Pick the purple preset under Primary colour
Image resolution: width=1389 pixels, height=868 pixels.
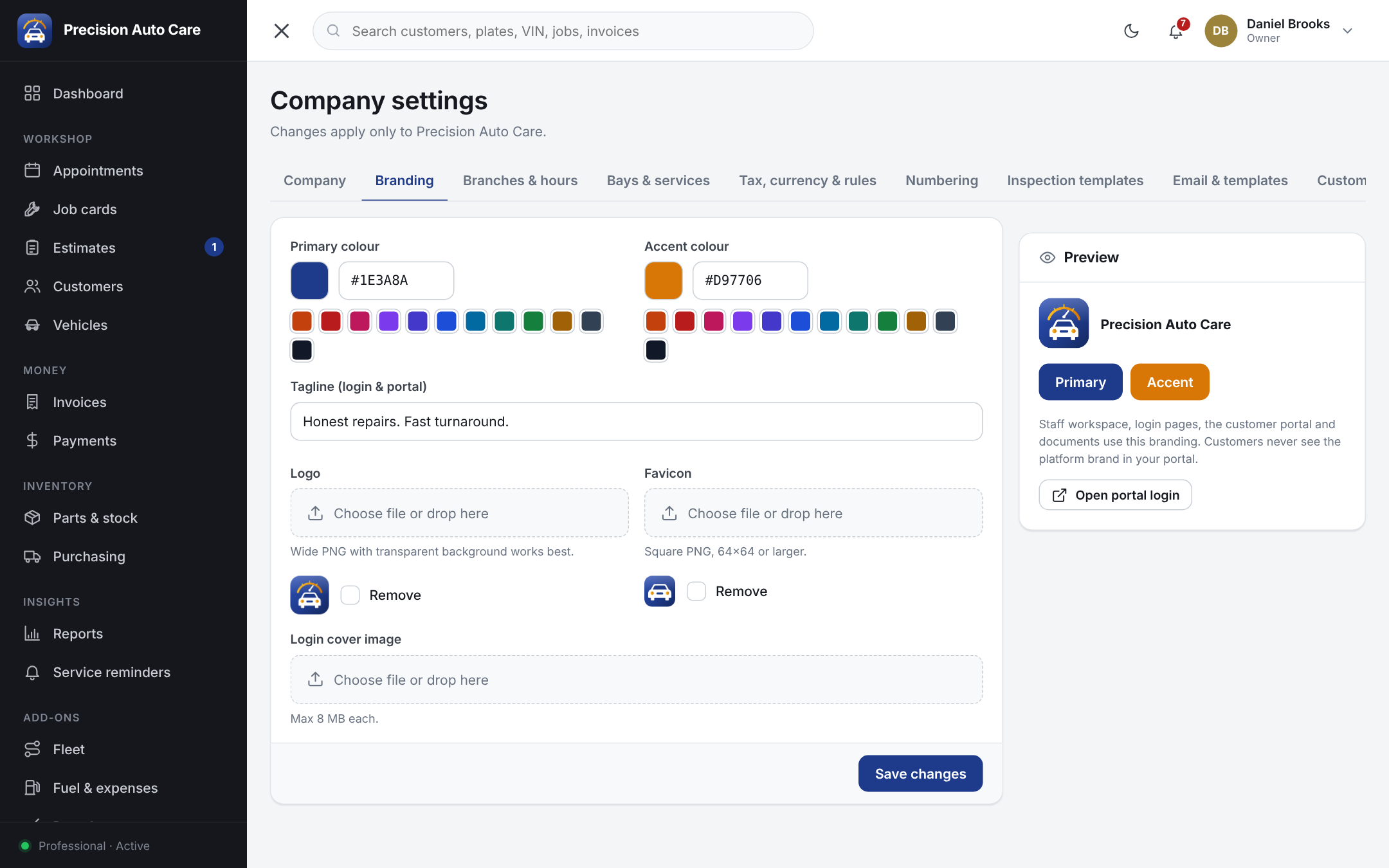coord(388,321)
